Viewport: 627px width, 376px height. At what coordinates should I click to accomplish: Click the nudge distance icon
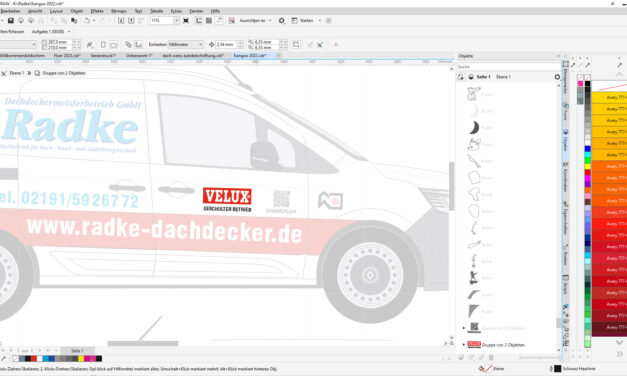point(212,44)
